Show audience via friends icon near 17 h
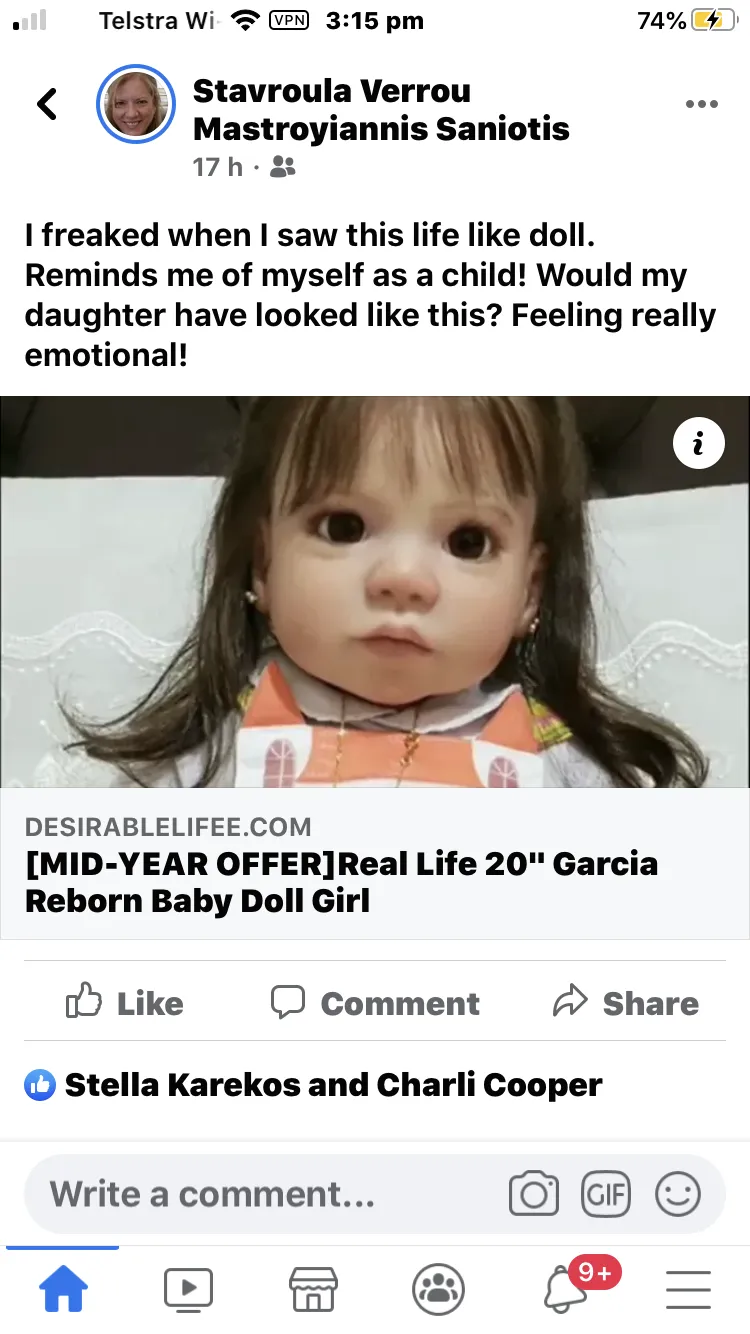Viewport: 750px width, 1334px height. [x=283, y=167]
